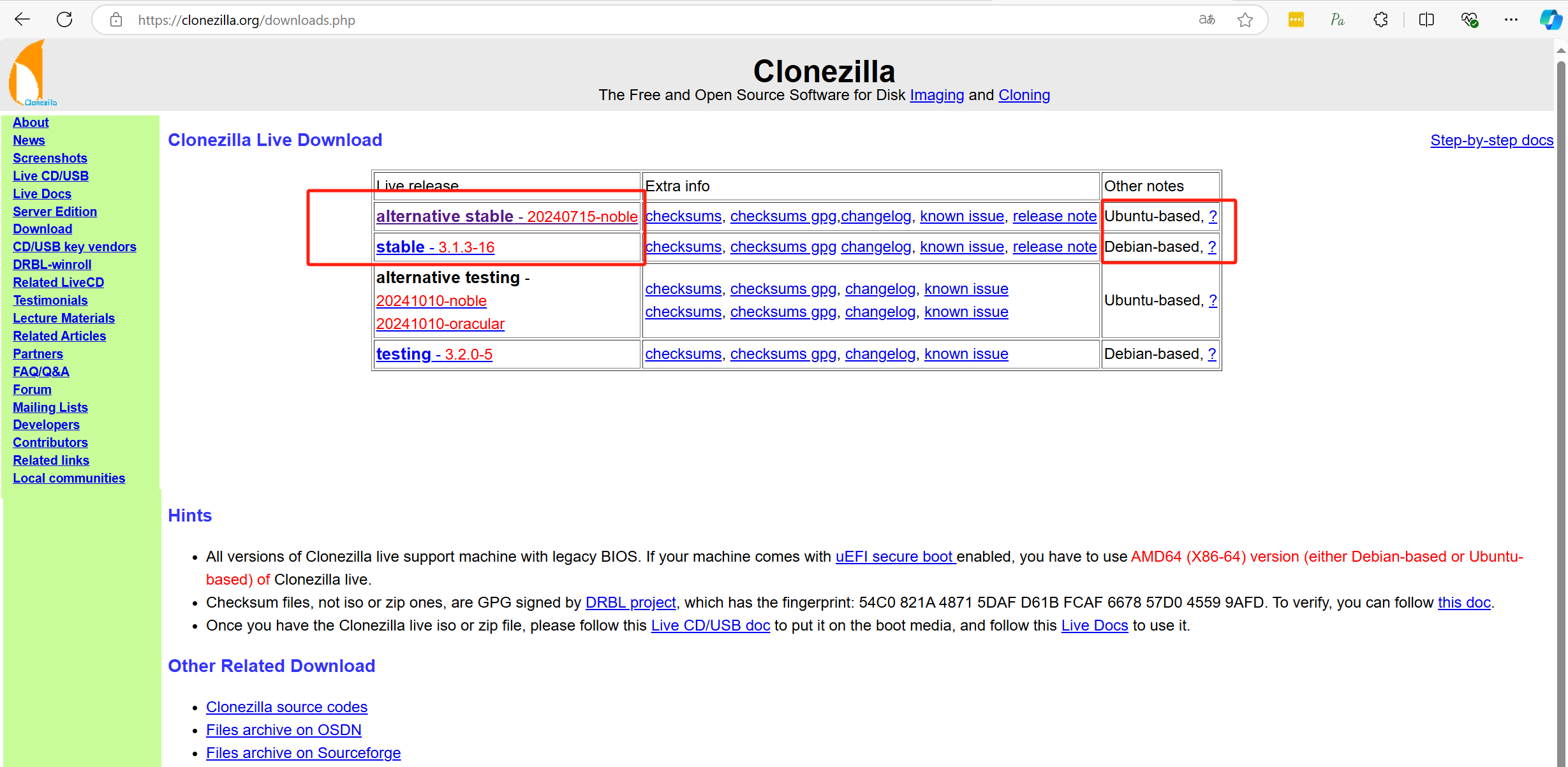The image size is (1568, 767).
Task: Click the ? beside Ubuntu-based alternative stable
Action: point(1213,216)
